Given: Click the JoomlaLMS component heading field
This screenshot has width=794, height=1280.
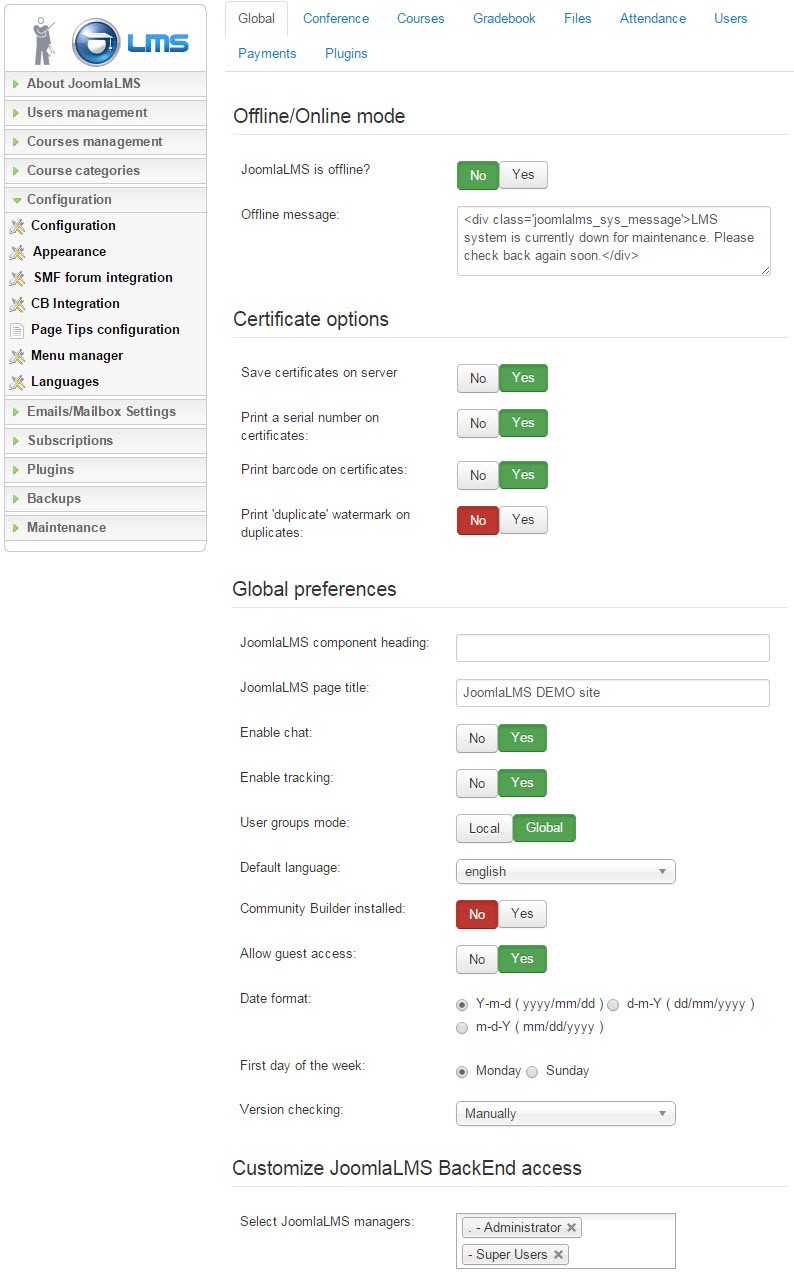Looking at the screenshot, I should pos(613,648).
